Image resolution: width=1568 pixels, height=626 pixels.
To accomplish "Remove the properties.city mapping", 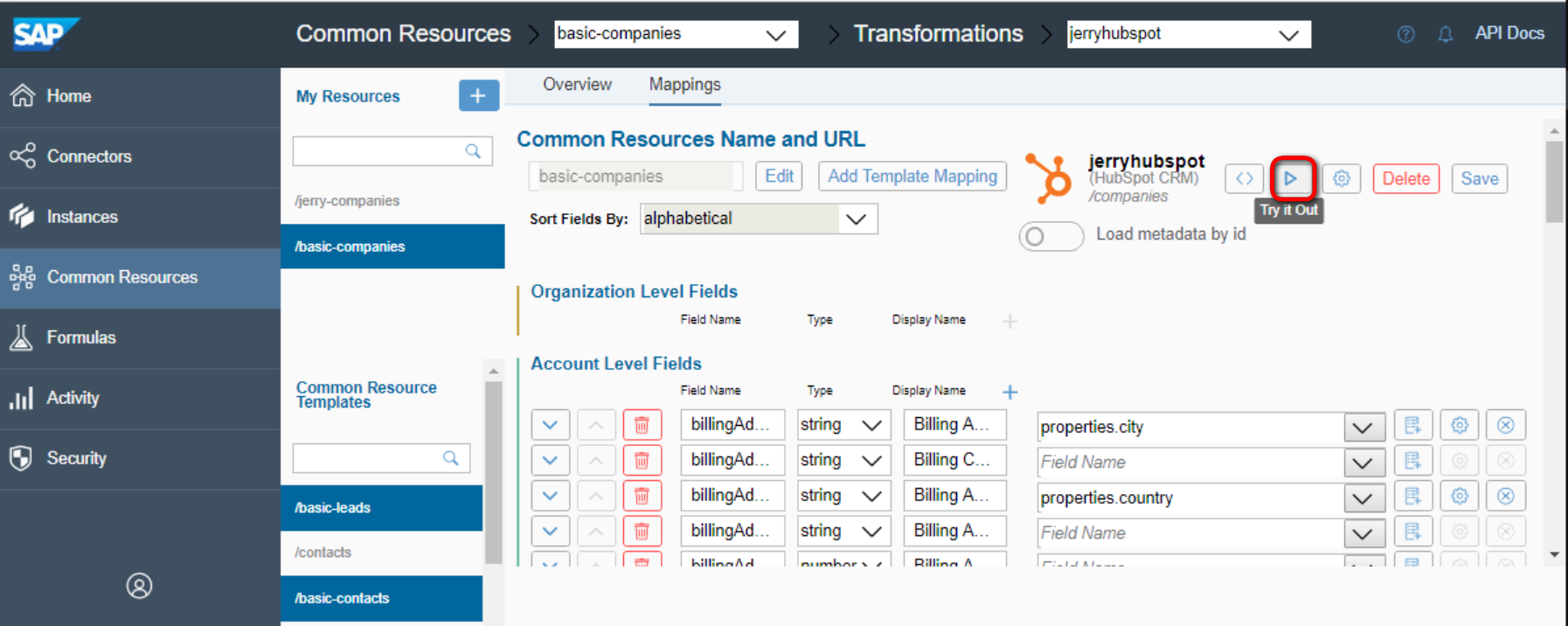I will 1505,425.
